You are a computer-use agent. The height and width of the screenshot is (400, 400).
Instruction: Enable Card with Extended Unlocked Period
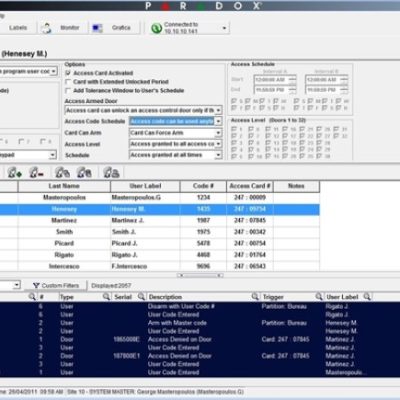point(68,82)
